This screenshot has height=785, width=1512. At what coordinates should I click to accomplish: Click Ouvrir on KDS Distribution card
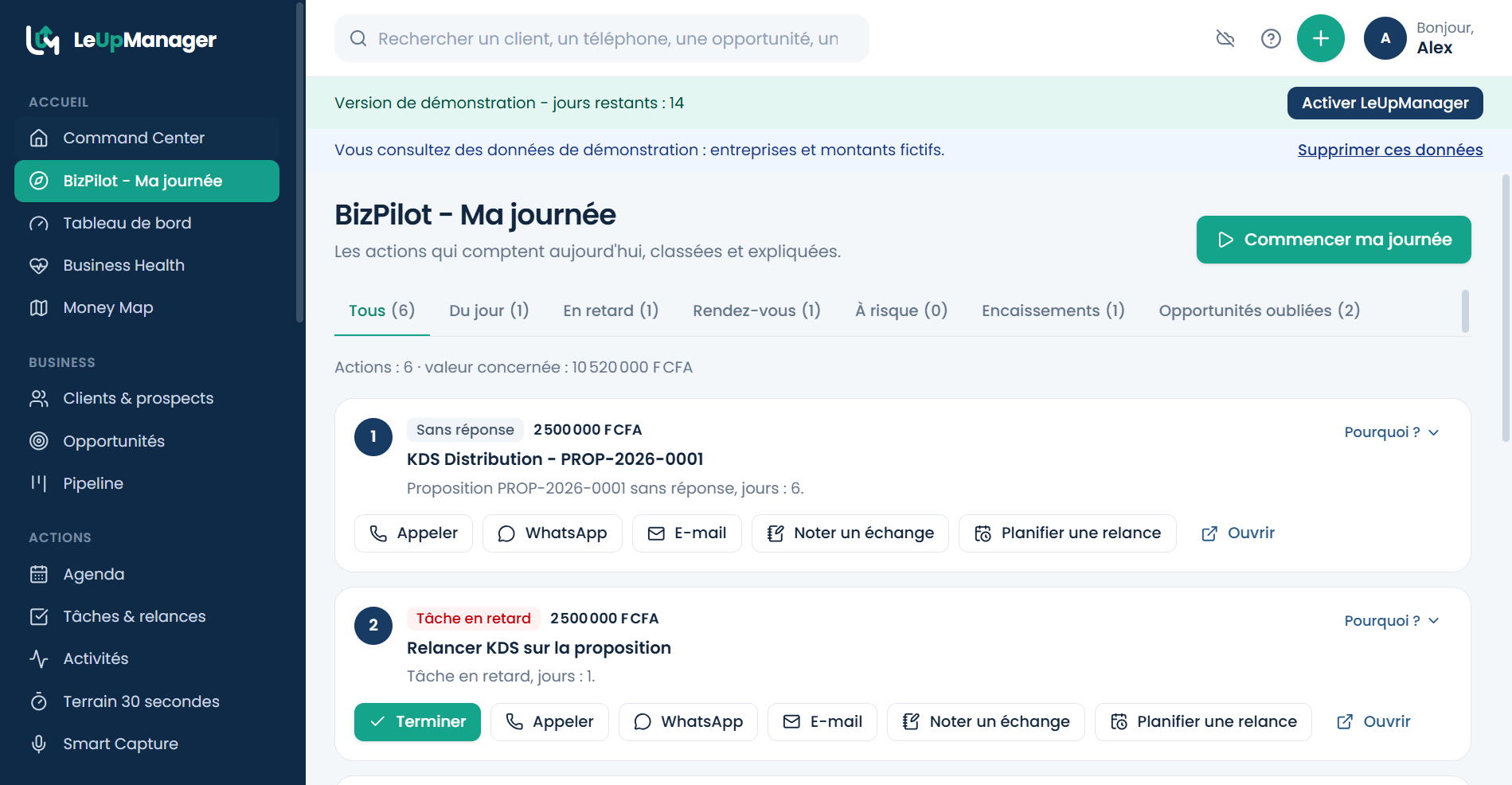click(1238, 533)
